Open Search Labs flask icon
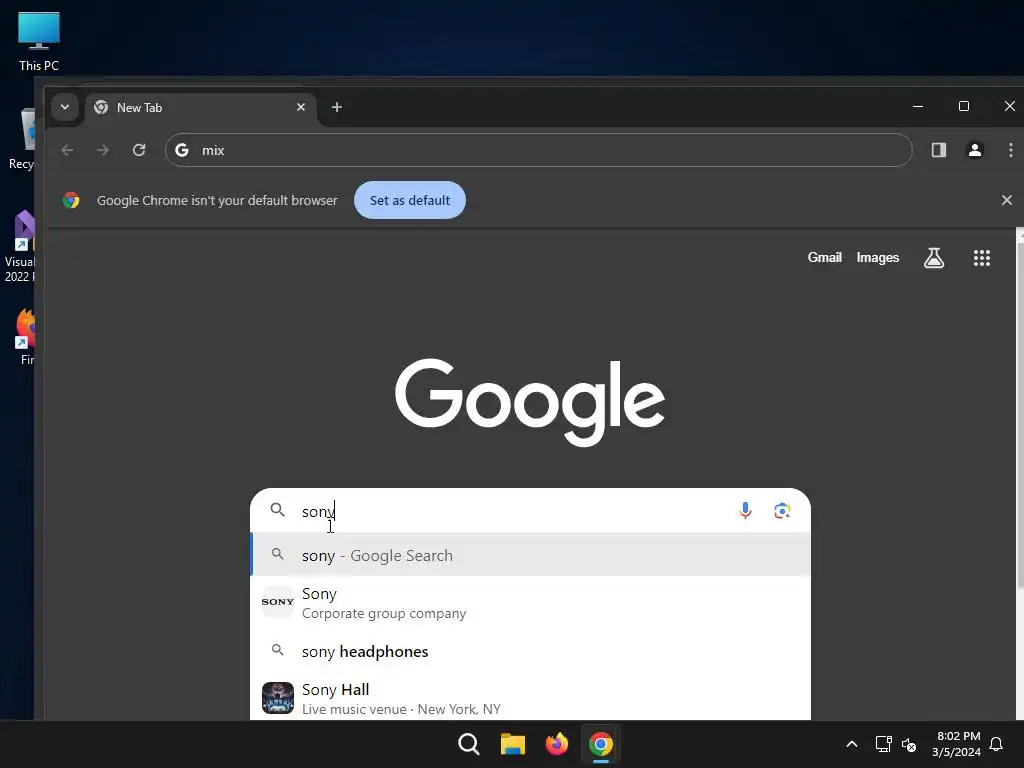The width and height of the screenshot is (1024, 768). (934, 257)
